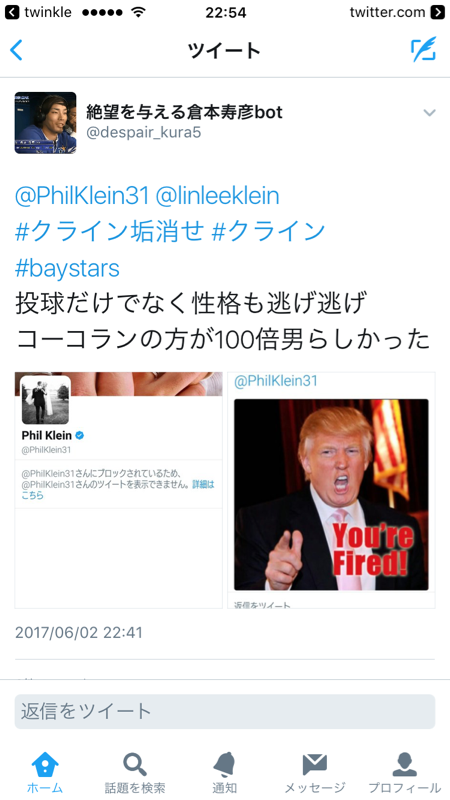Open the @despair_kura5 account name
This screenshot has width=450, height=800.
(x=144, y=133)
